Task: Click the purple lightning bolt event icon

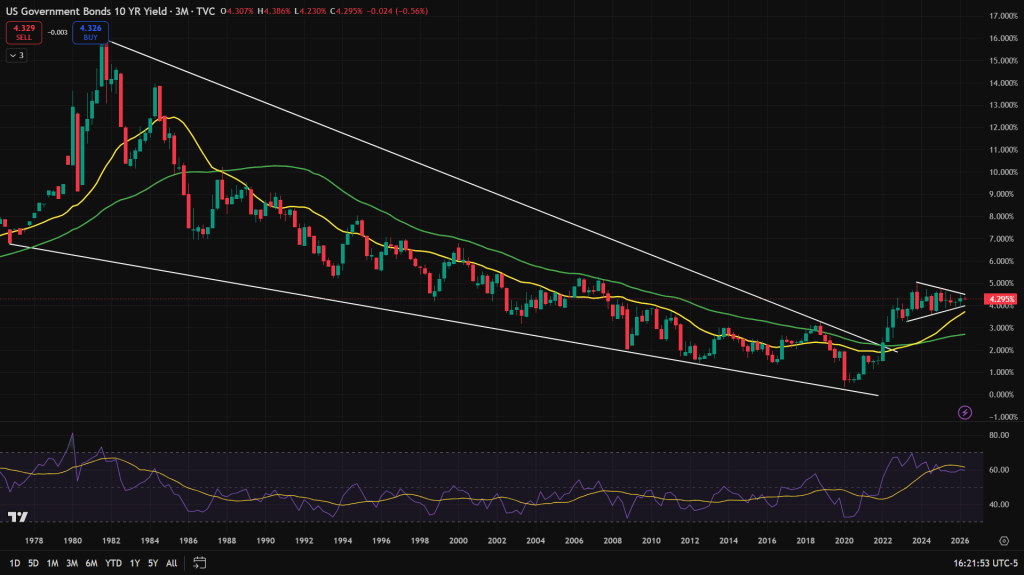Action: point(965,412)
